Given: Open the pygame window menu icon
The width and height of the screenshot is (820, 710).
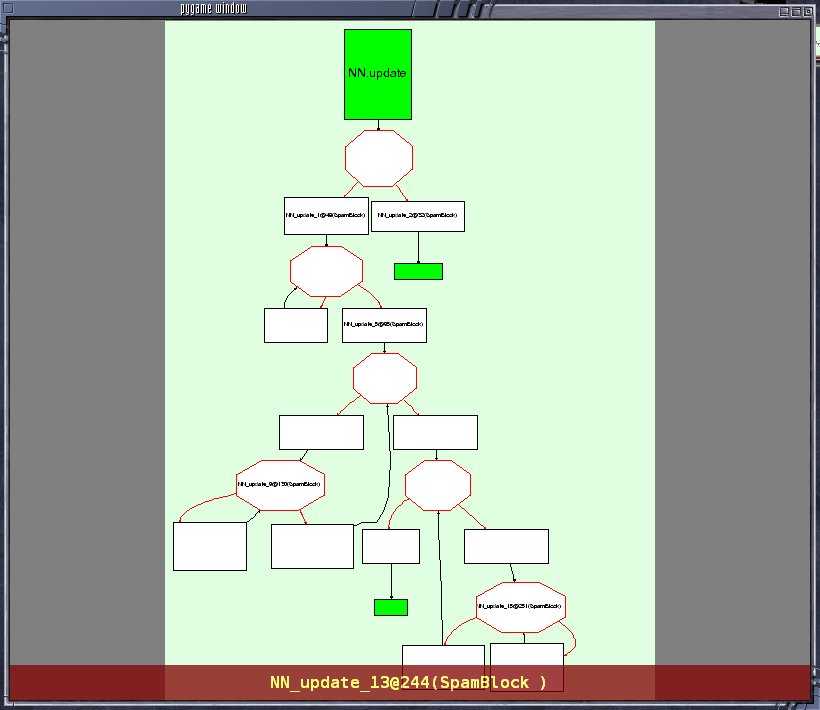Looking at the screenshot, I should coord(8,8).
